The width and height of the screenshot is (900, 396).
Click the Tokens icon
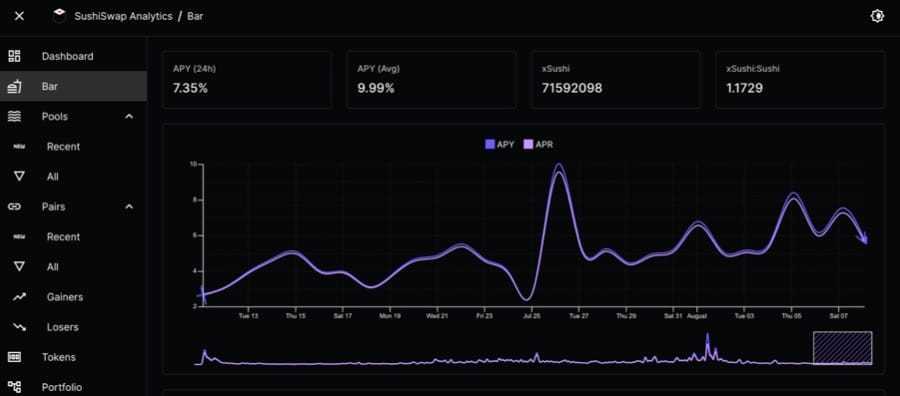click(14, 357)
